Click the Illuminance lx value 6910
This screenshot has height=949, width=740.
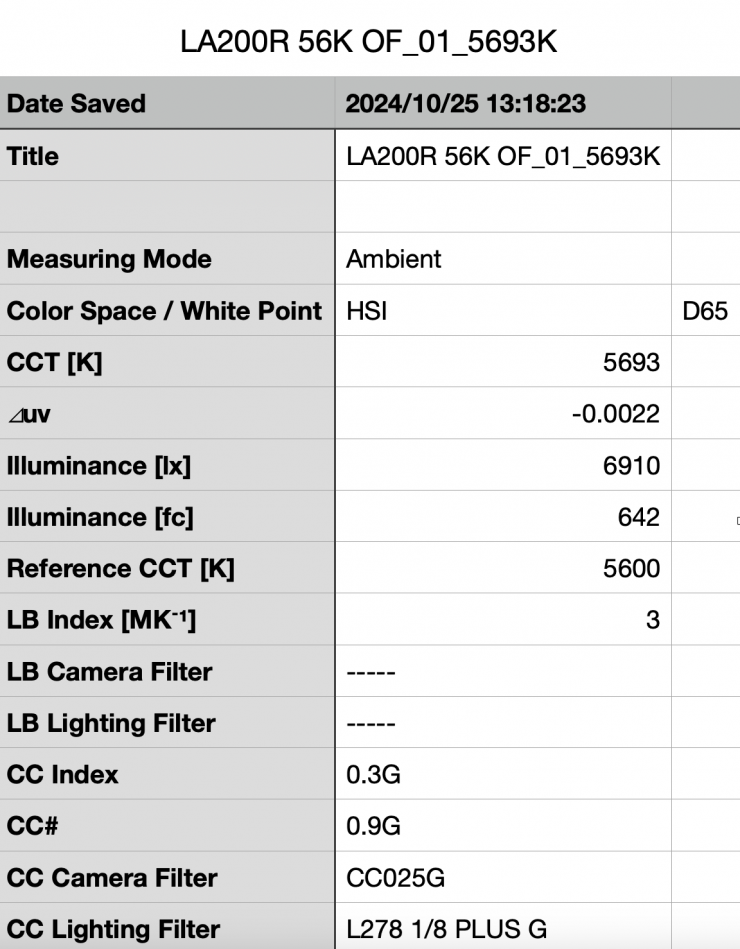(x=503, y=465)
